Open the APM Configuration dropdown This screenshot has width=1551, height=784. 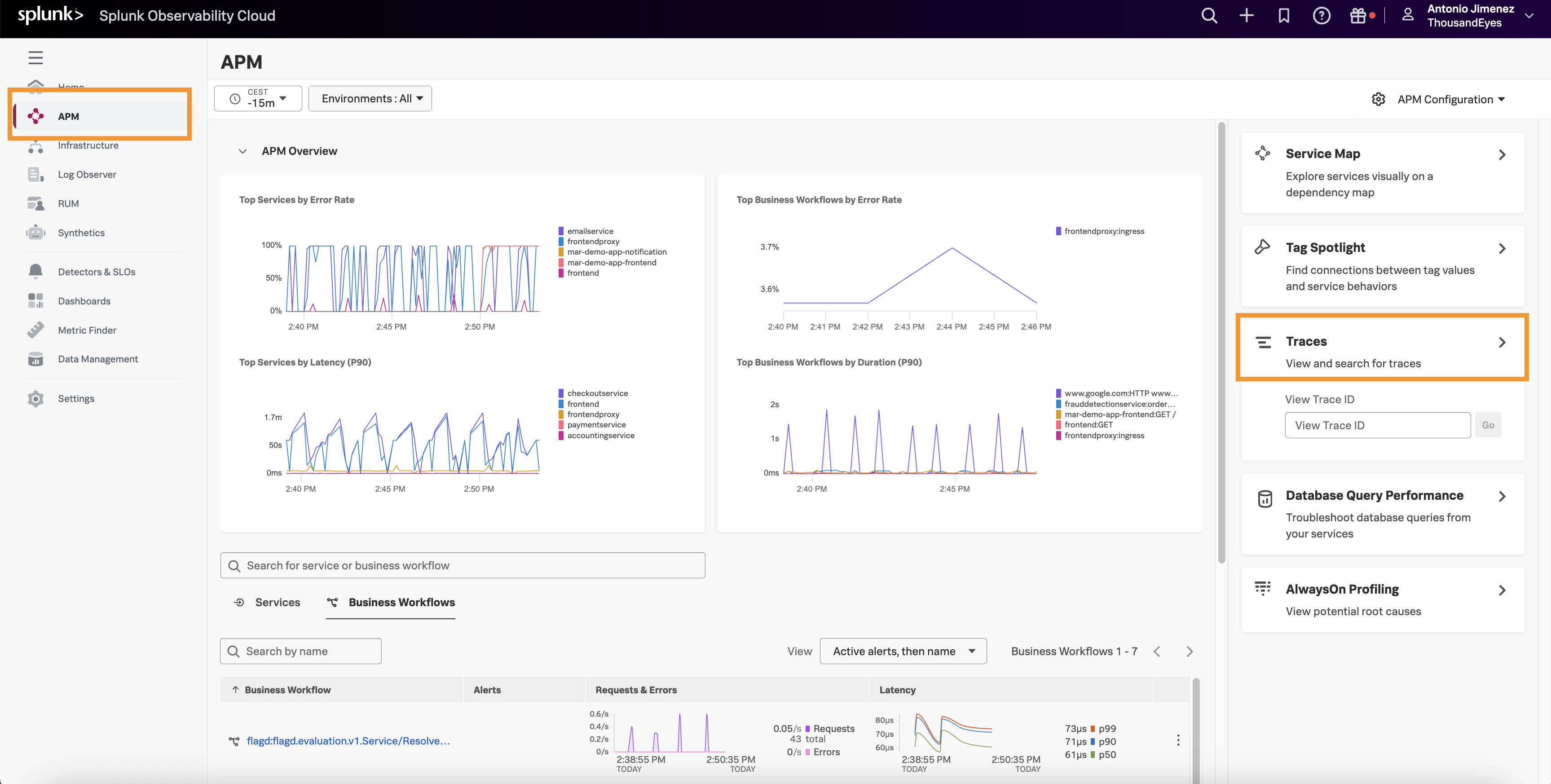pyautogui.click(x=1450, y=99)
